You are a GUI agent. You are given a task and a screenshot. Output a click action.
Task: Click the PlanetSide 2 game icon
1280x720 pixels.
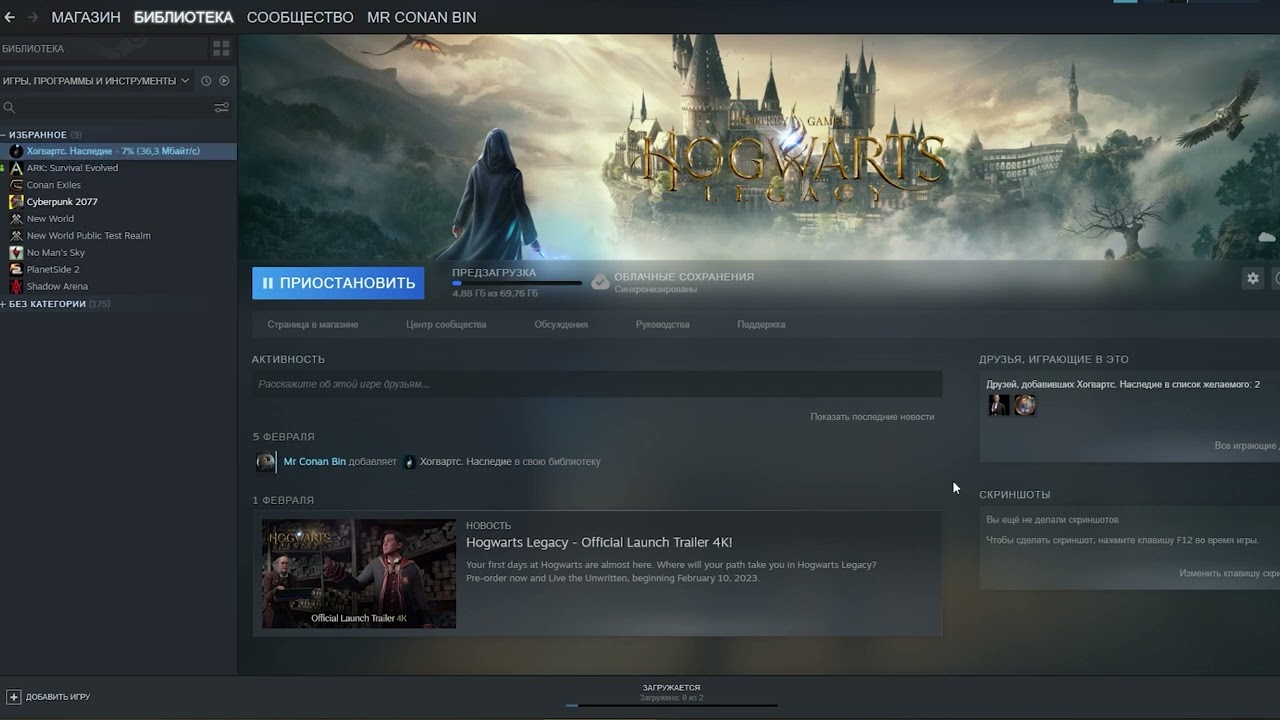[x=16, y=270]
